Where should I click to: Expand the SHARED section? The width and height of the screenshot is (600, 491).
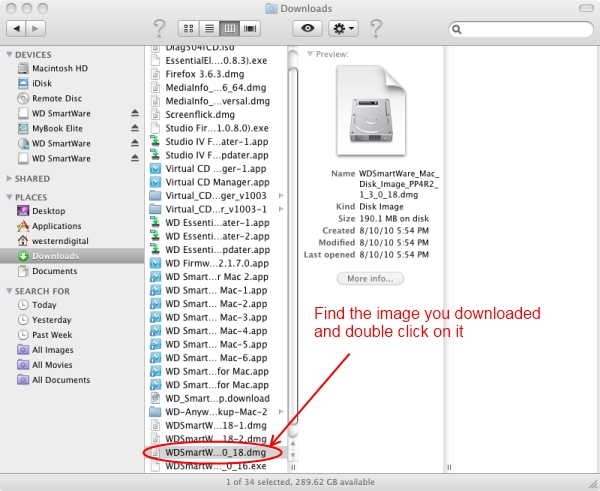tap(9, 178)
